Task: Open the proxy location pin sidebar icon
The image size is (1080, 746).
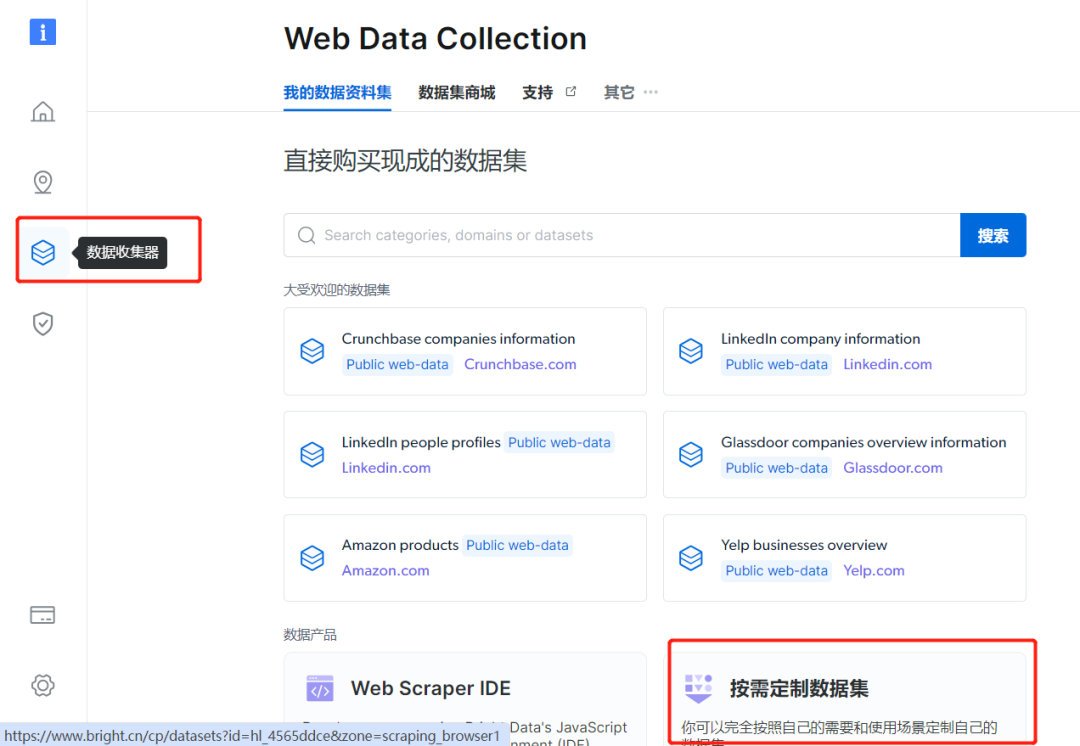Action: 43,182
